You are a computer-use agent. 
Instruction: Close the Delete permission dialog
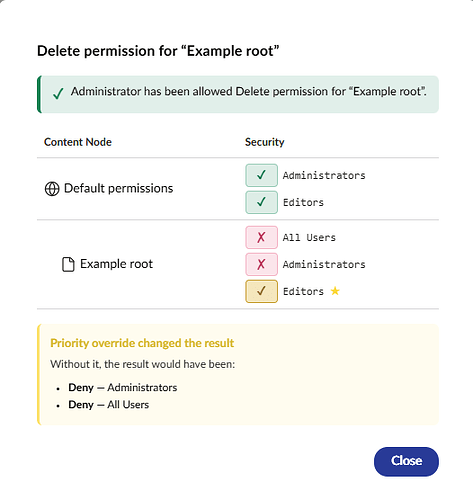(x=406, y=462)
